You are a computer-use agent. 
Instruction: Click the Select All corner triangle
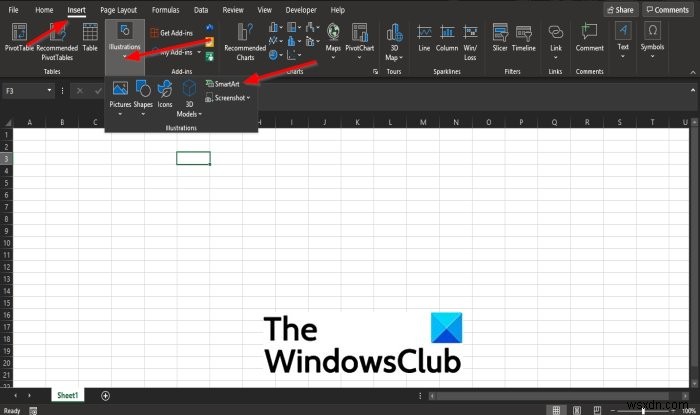click(x=7, y=122)
